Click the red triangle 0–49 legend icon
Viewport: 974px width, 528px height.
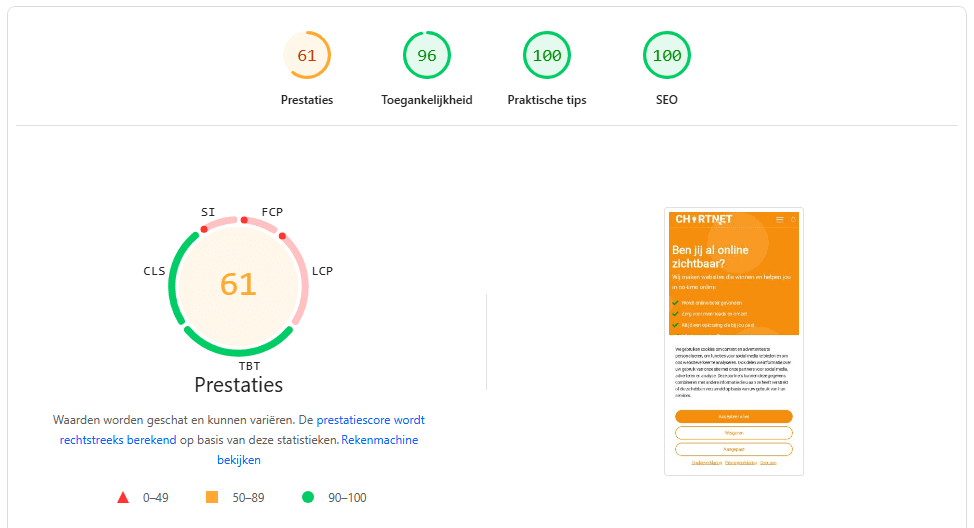pos(123,497)
